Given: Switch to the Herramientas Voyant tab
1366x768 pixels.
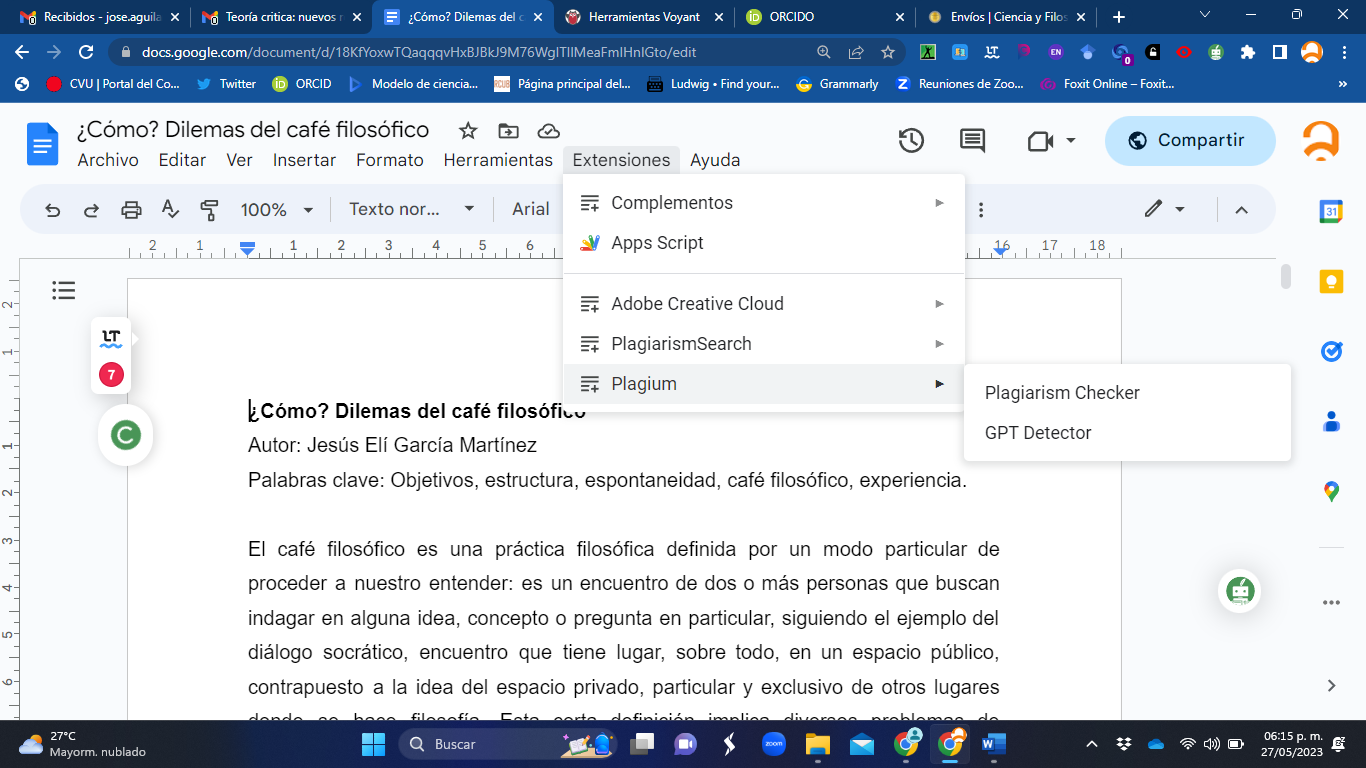Looking at the screenshot, I should 643,17.
